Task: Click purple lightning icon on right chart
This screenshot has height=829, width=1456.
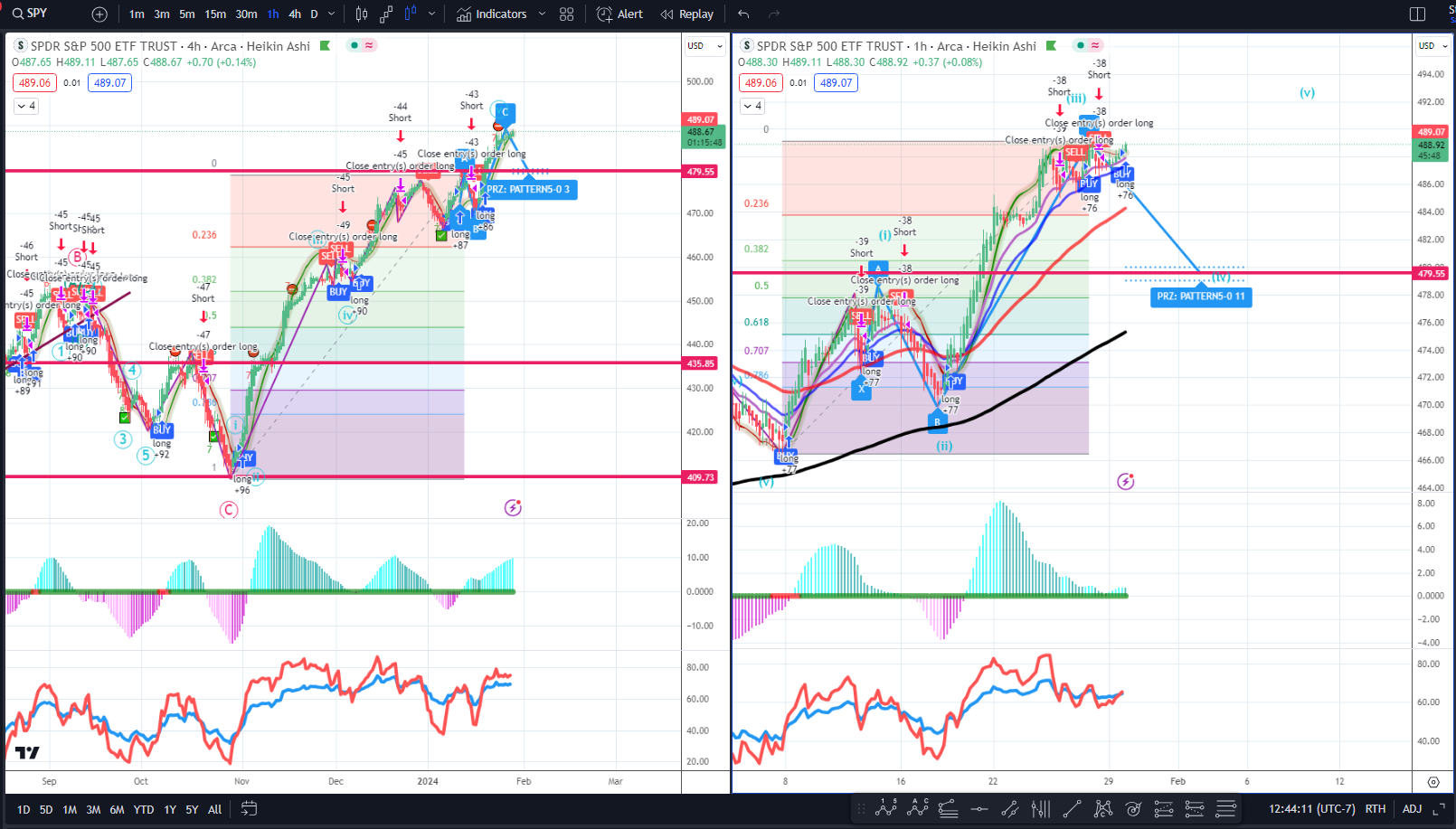Action: click(1125, 481)
